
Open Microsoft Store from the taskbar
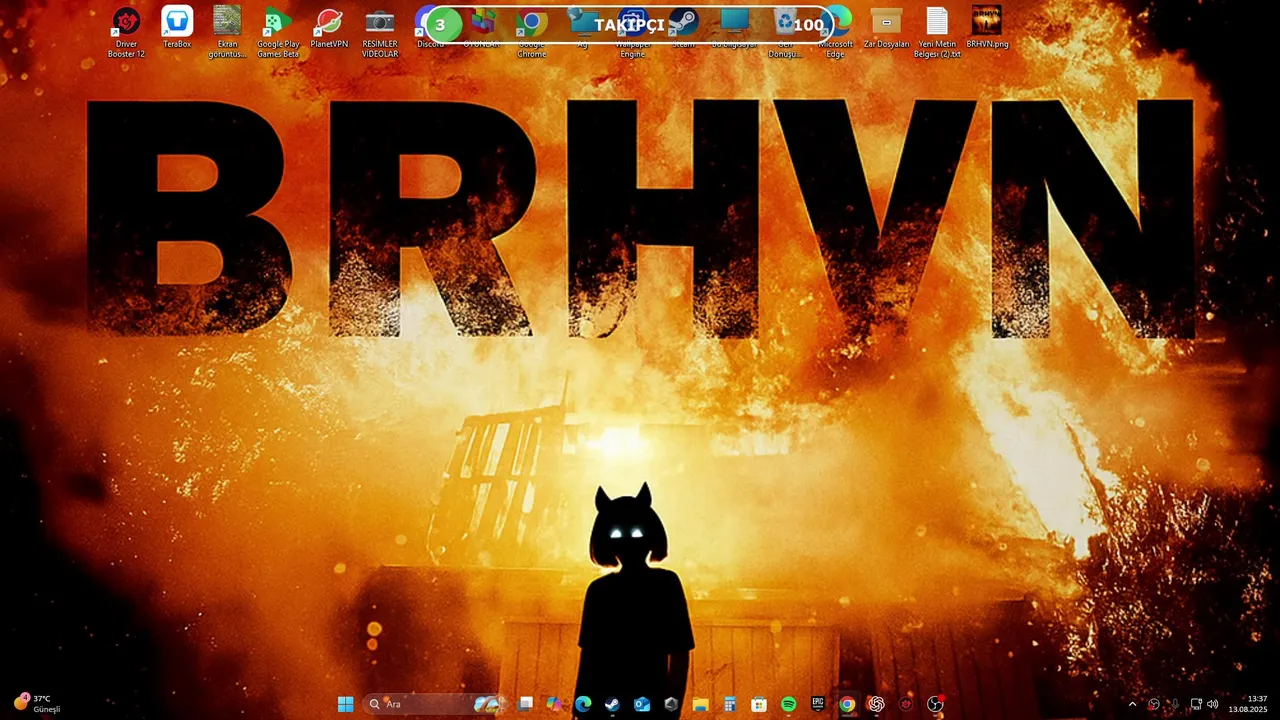click(x=759, y=704)
